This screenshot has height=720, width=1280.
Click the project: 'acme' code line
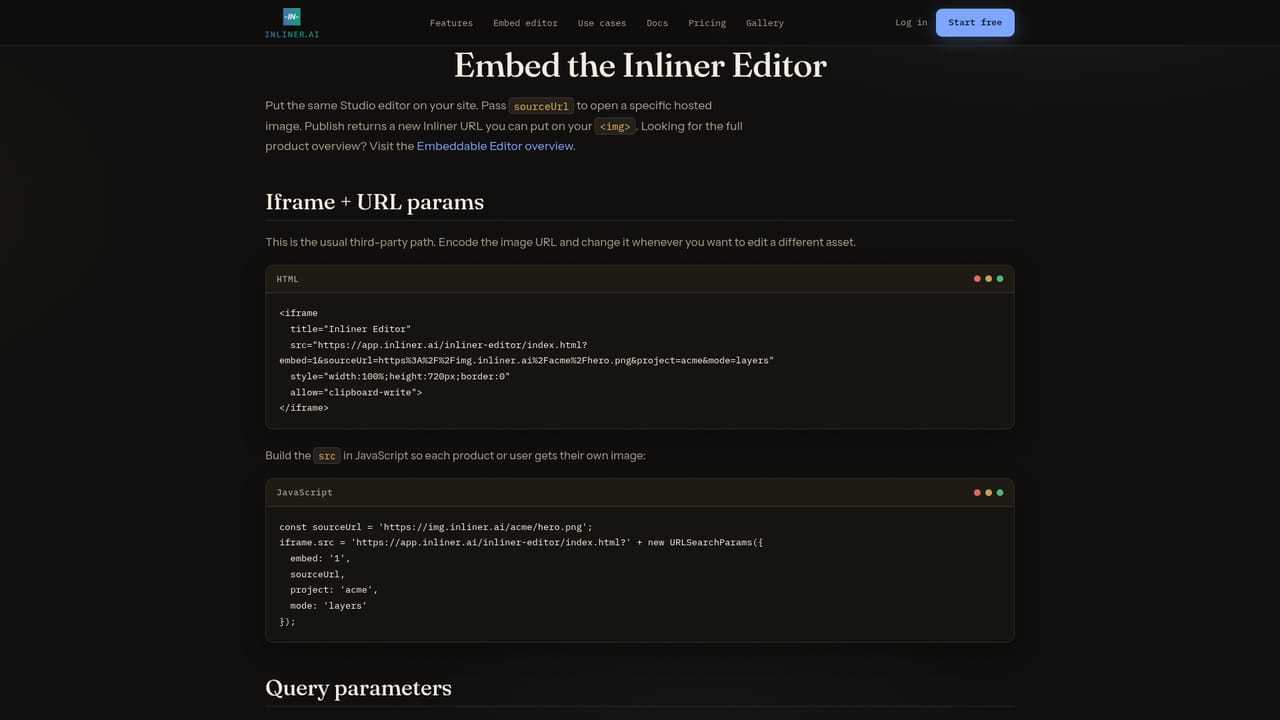click(334, 590)
